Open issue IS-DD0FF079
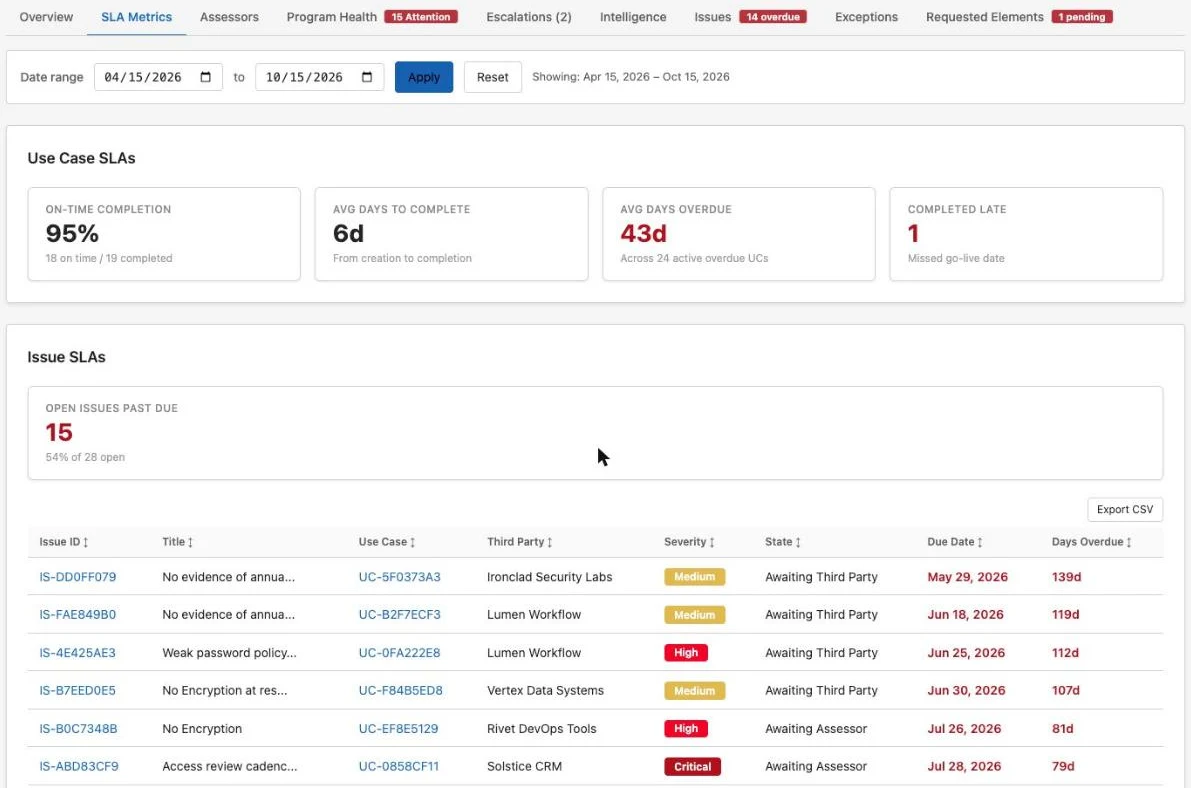Screen dimensions: 1191x788 tap(77, 577)
